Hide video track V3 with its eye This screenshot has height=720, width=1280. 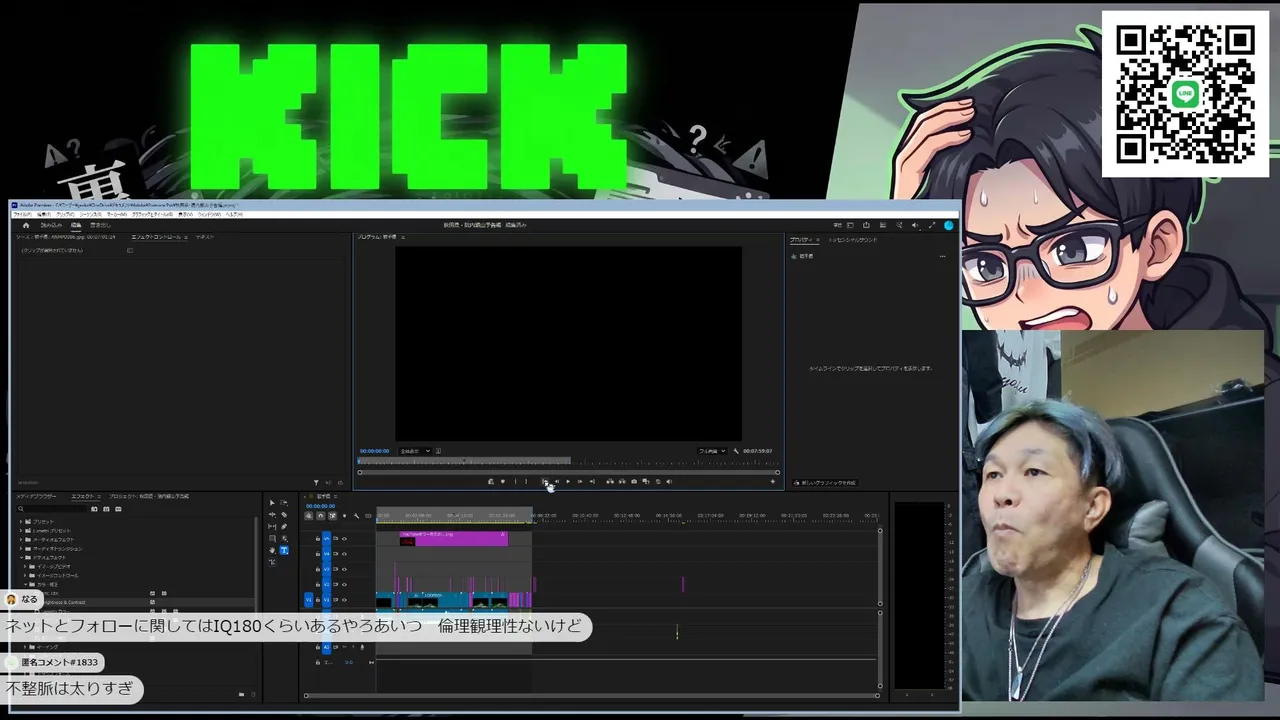(345, 569)
